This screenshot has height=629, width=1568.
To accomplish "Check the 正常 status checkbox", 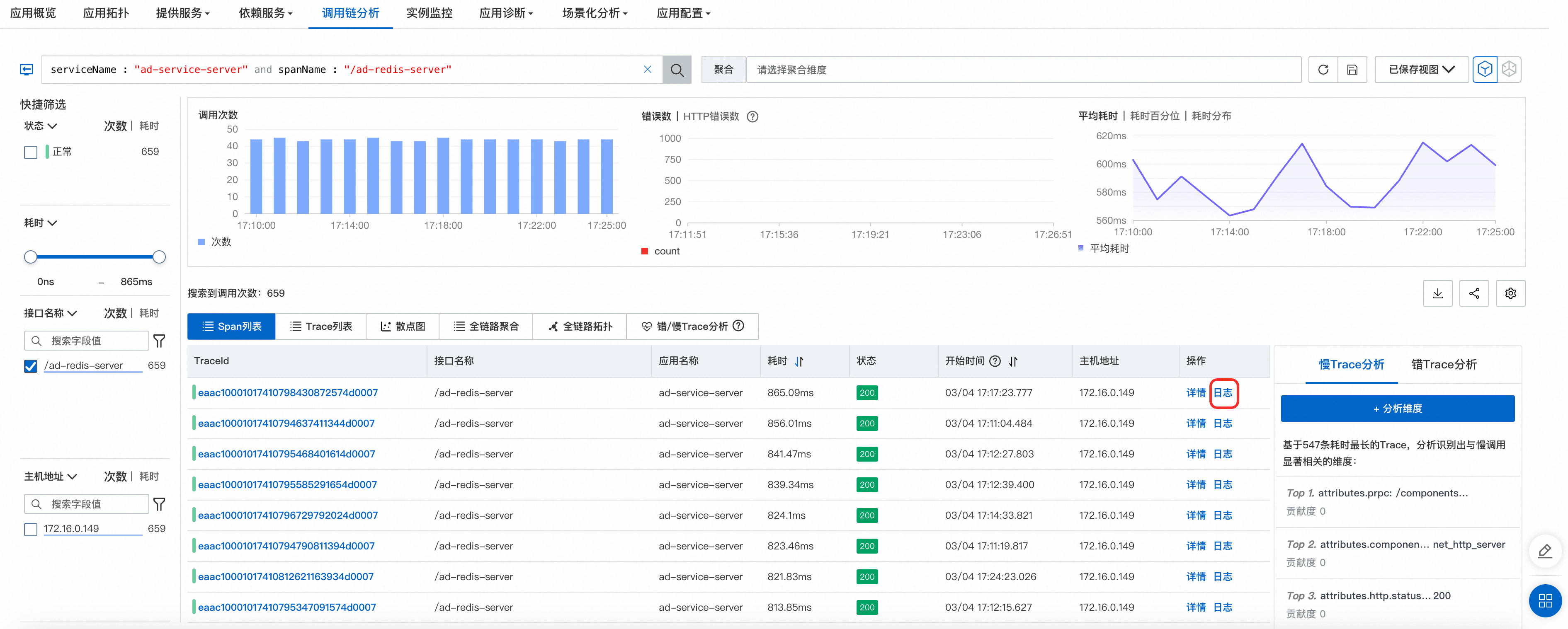I will (30, 152).
